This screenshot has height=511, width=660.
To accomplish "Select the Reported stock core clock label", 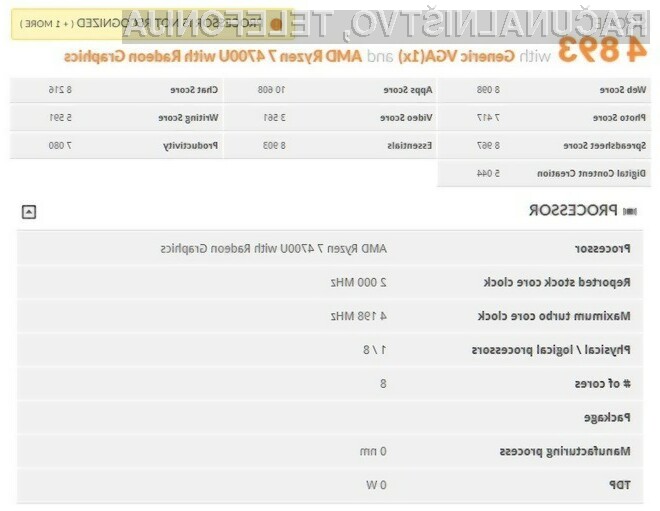I will 557,282.
